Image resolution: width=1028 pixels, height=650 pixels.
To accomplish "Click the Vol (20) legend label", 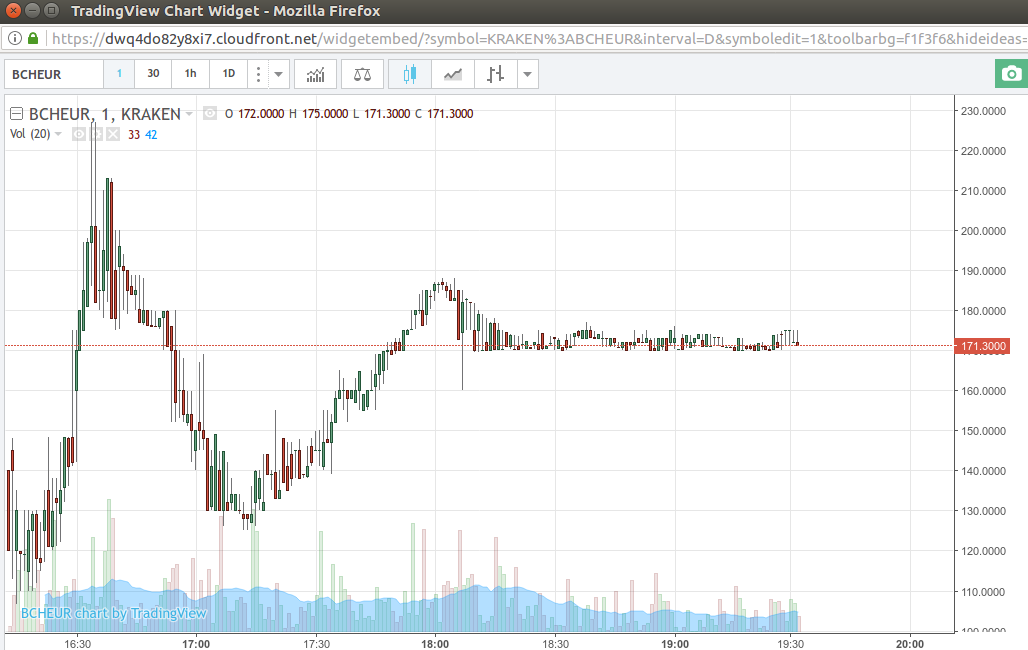I will [x=30, y=134].
